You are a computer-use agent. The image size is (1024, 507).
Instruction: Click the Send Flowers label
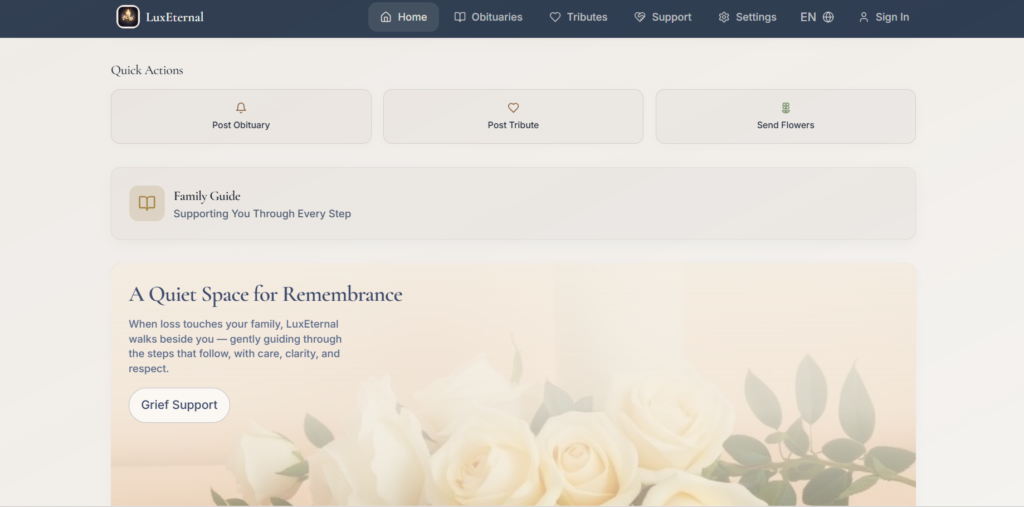coord(786,125)
